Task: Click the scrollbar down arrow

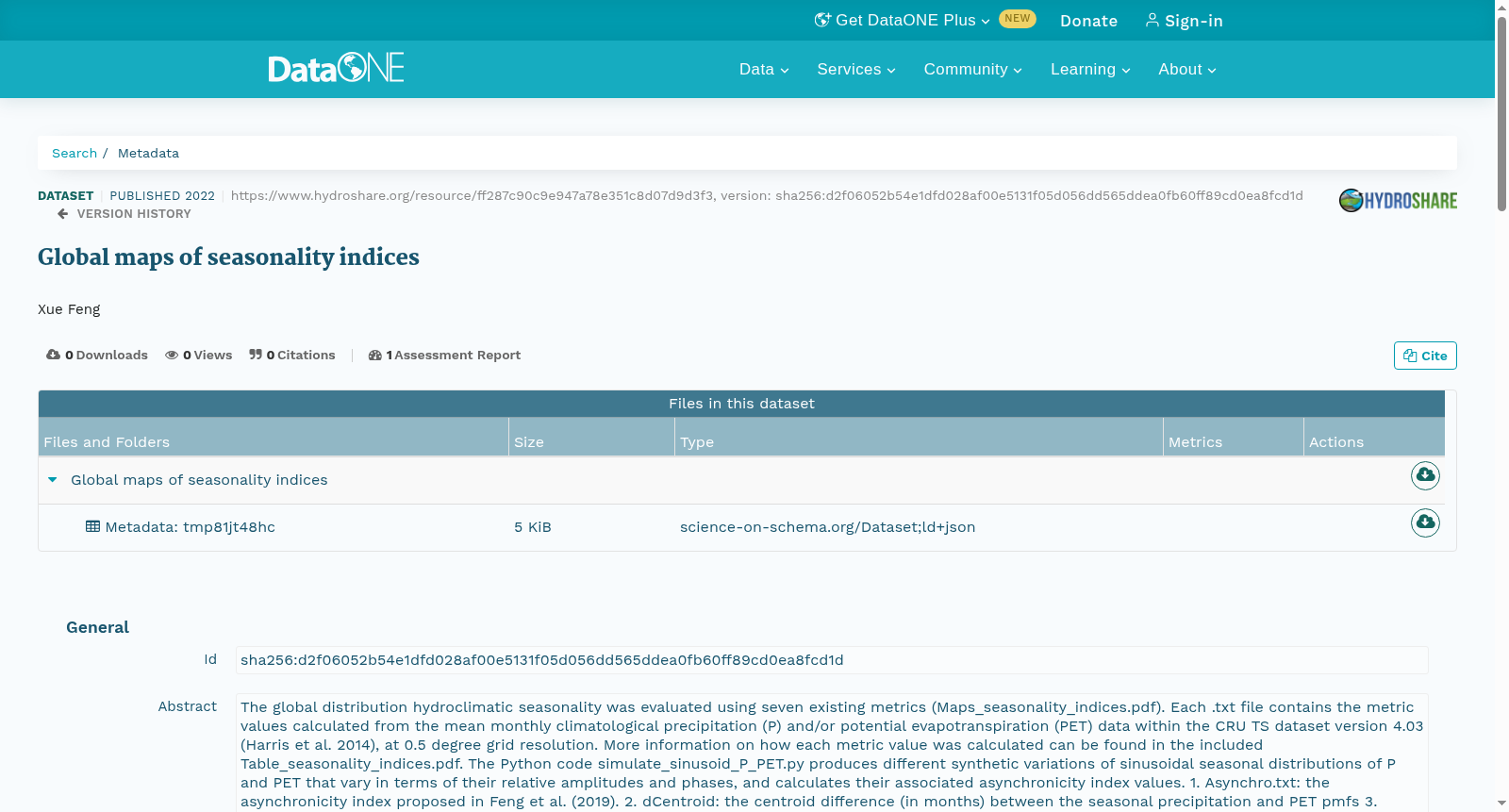Action: click(1501, 804)
